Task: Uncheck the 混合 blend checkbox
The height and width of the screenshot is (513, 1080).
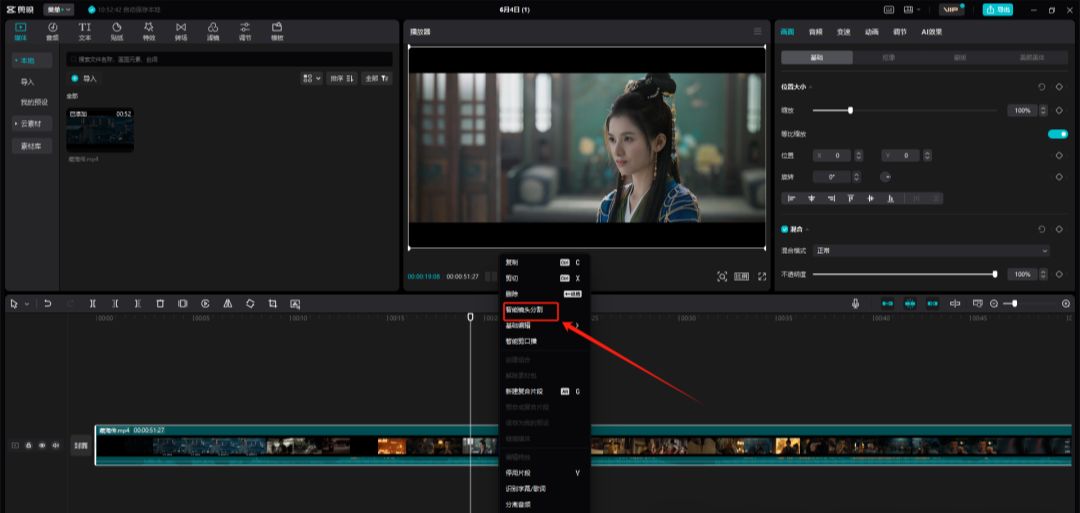Action: point(785,229)
